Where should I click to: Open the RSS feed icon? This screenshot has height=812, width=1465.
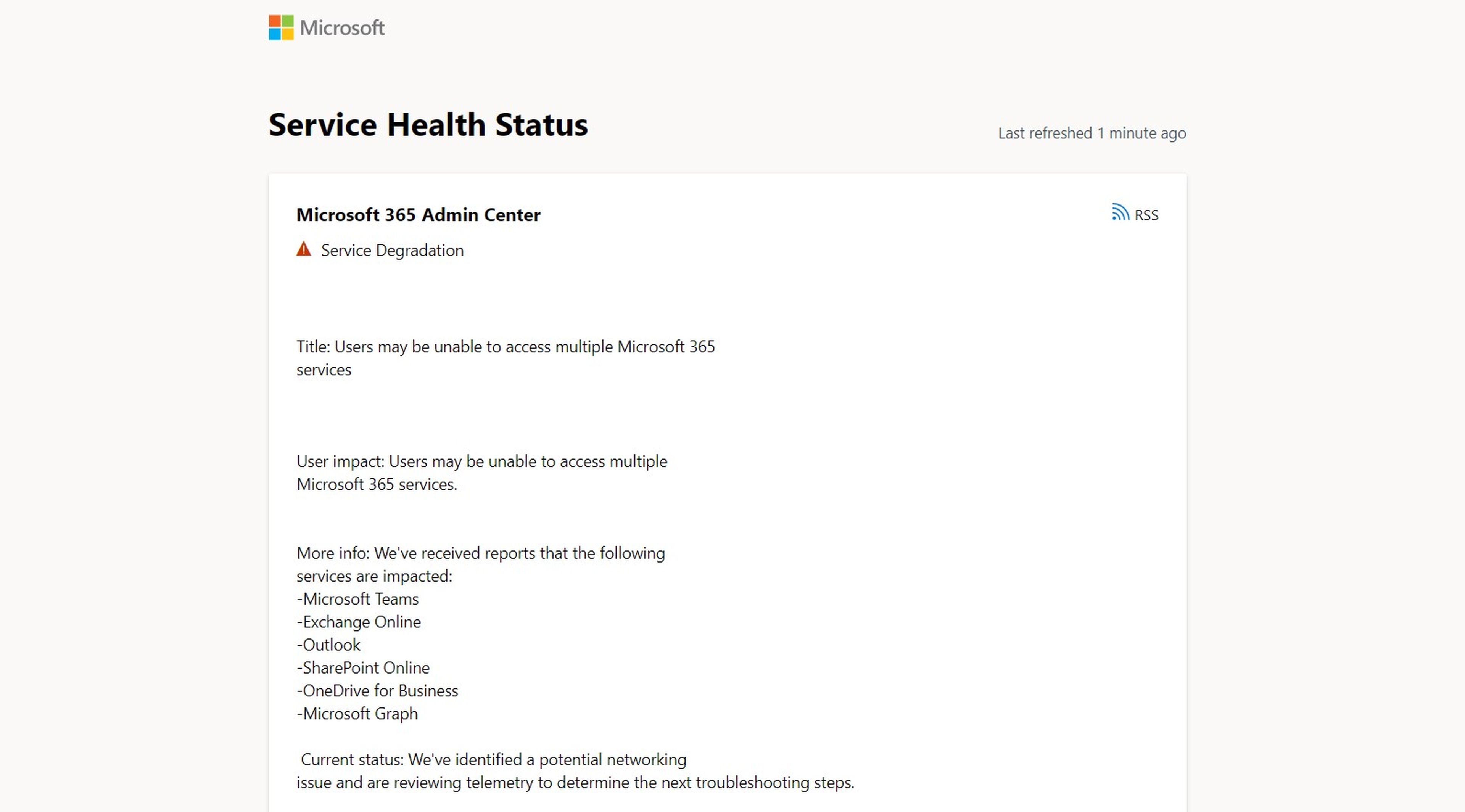pos(1120,212)
